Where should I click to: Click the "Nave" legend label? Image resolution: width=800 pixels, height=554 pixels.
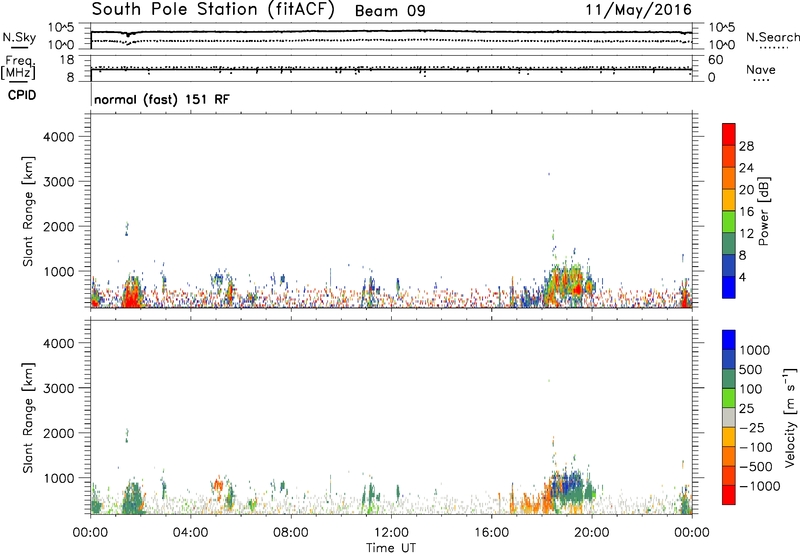click(760, 70)
